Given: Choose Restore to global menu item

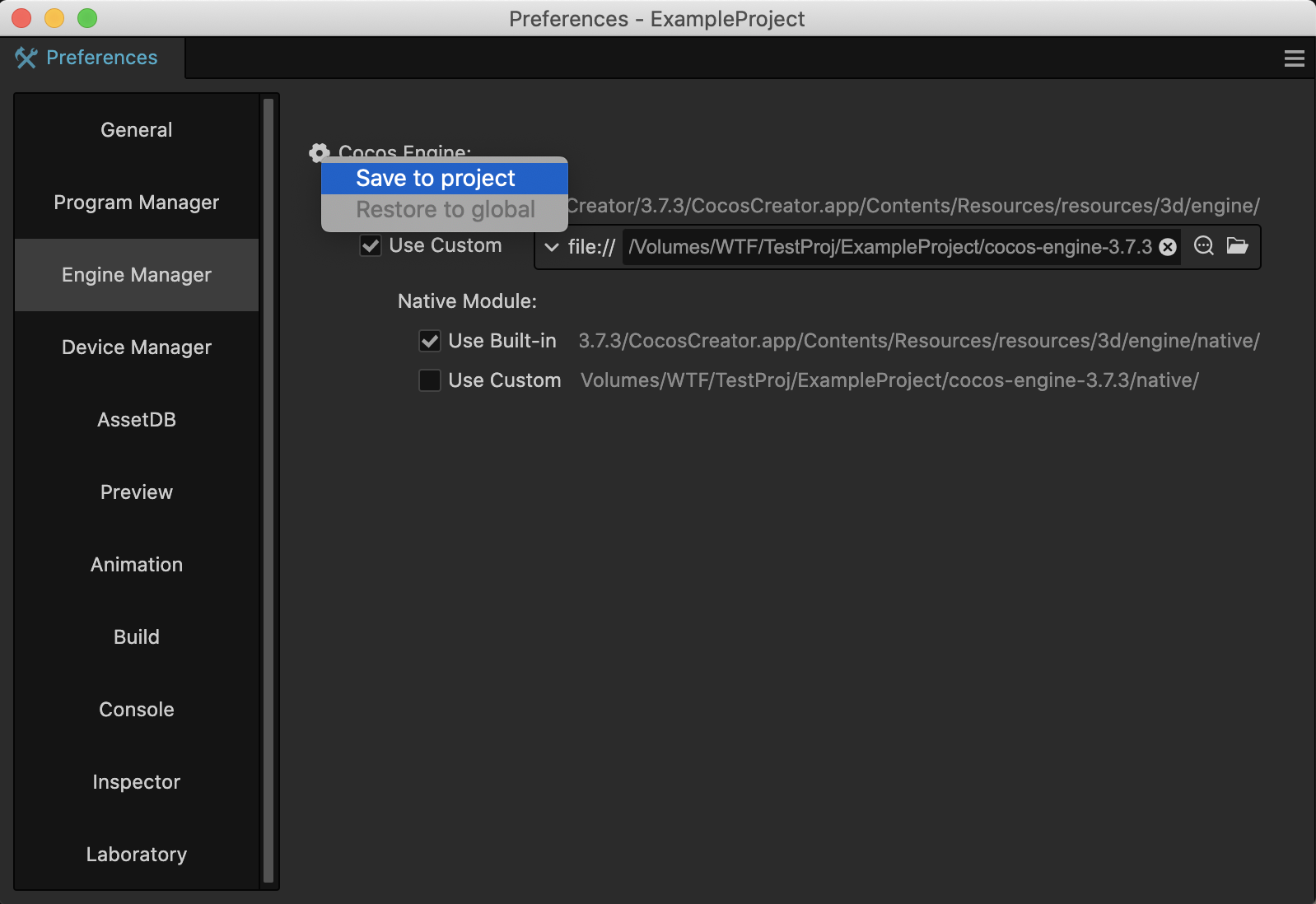Looking at the screenshot, I should [445, 210].
